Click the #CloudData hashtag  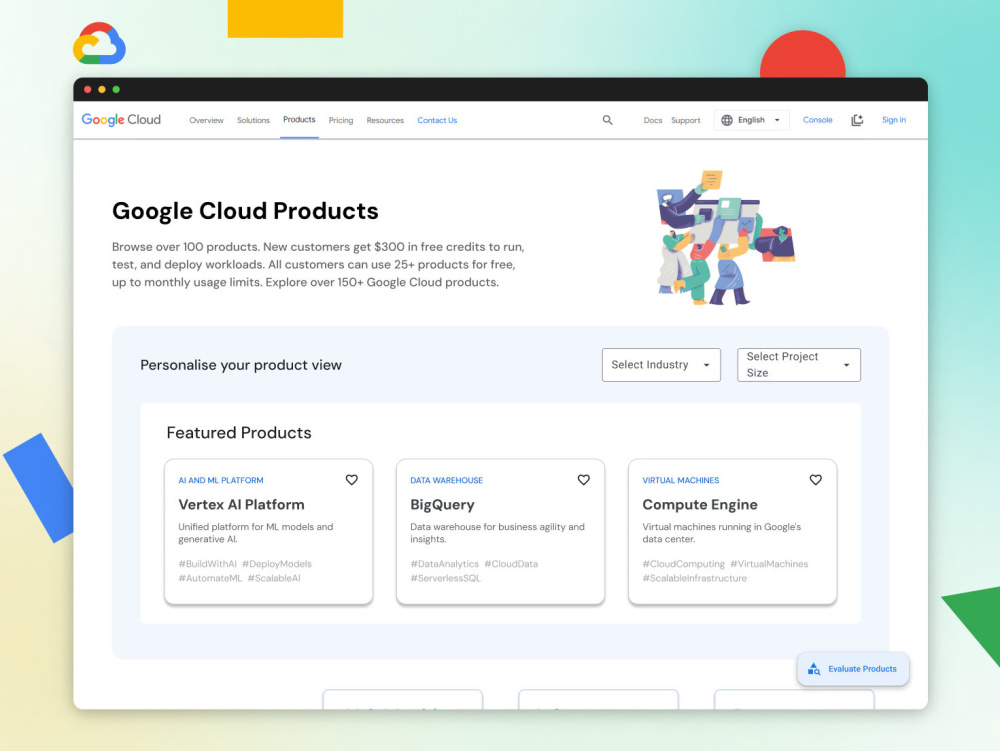tap(511, 564)
